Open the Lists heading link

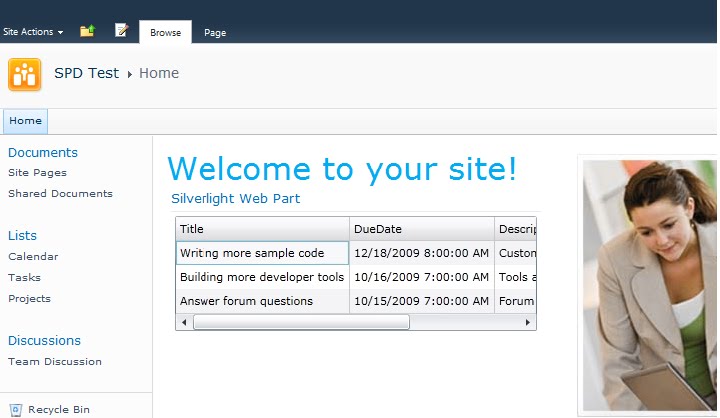point(22,236)
